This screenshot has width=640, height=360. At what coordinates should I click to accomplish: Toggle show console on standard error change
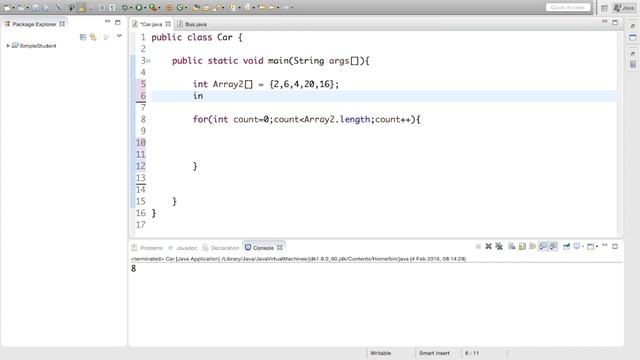pyautogui.click(x=553, y=247)
